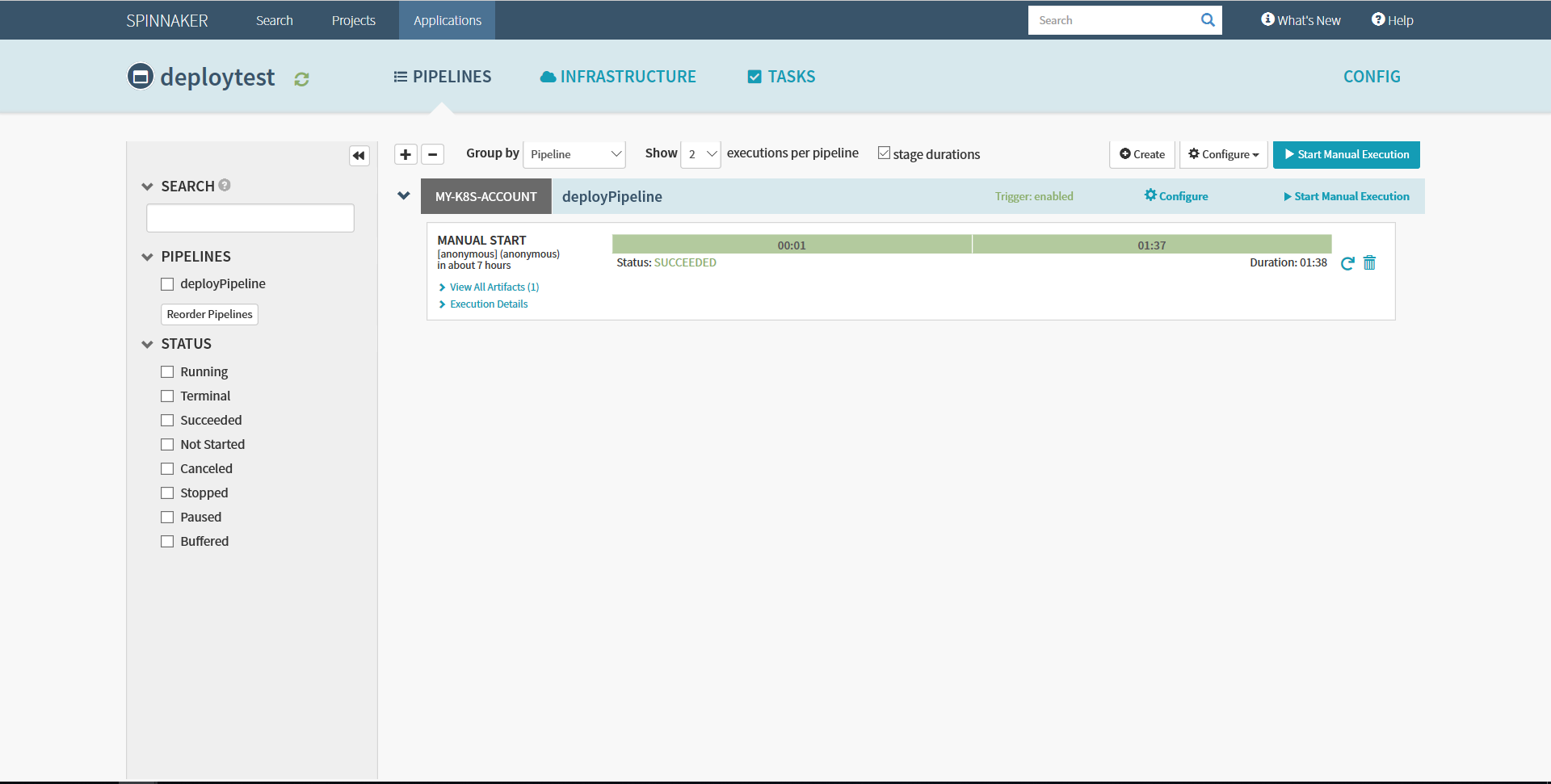Open What's New info
Image resolution: width=1551 pixels, height=784 pixels.
[1301, 20]
